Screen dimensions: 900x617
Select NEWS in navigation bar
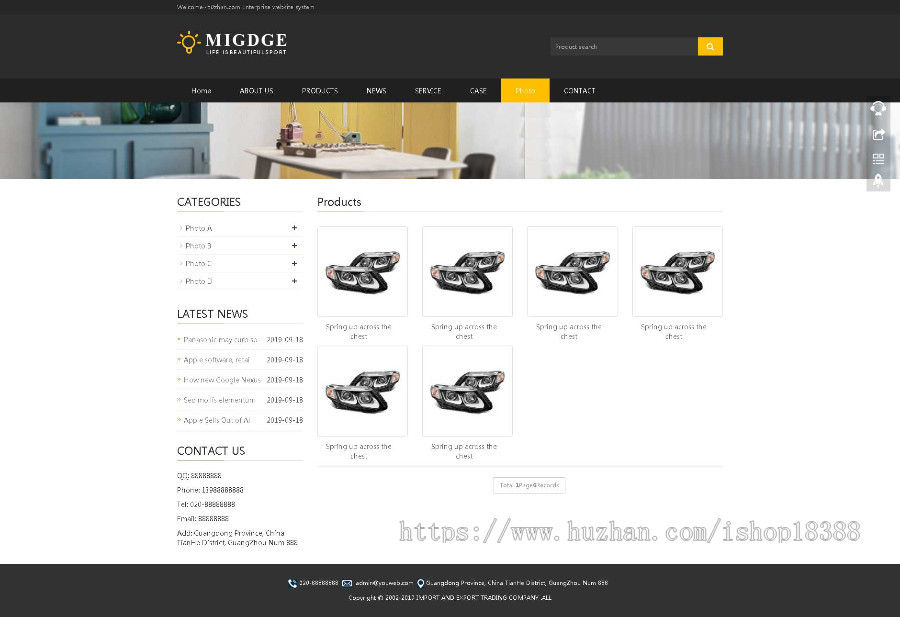click(377, 91)
